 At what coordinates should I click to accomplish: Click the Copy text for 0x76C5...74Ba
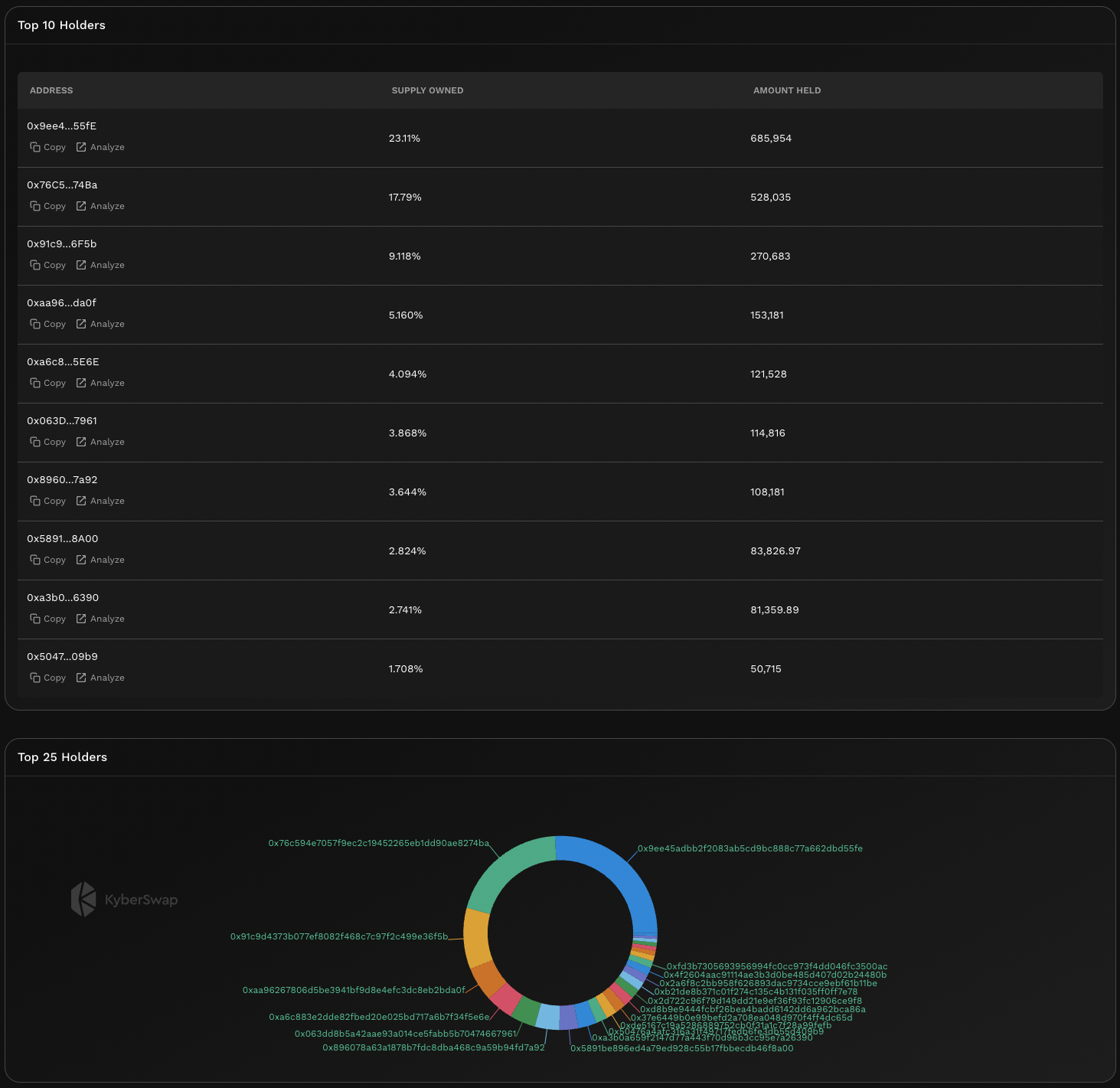54,206
